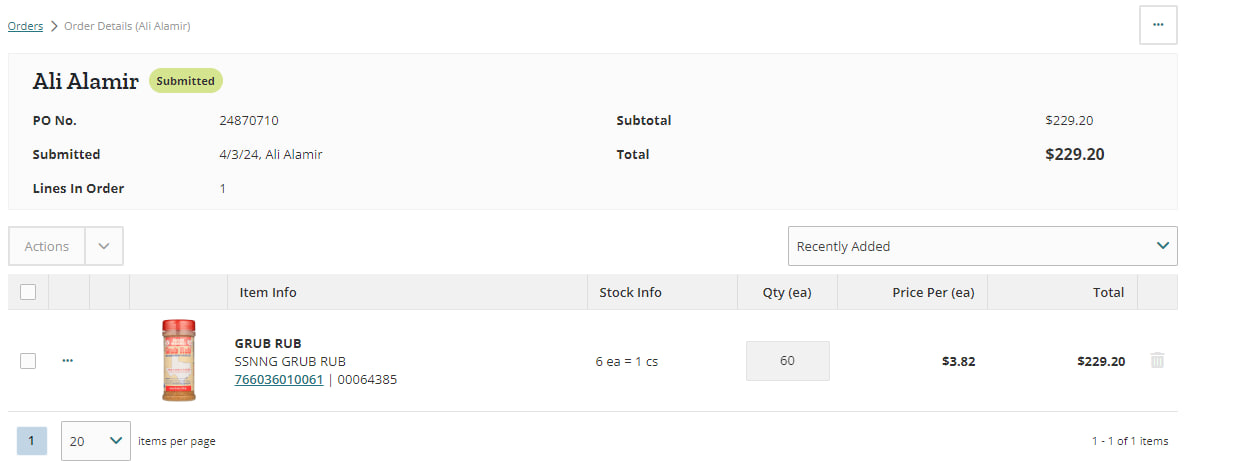Click the Submitted status badge

coord(186,81)
